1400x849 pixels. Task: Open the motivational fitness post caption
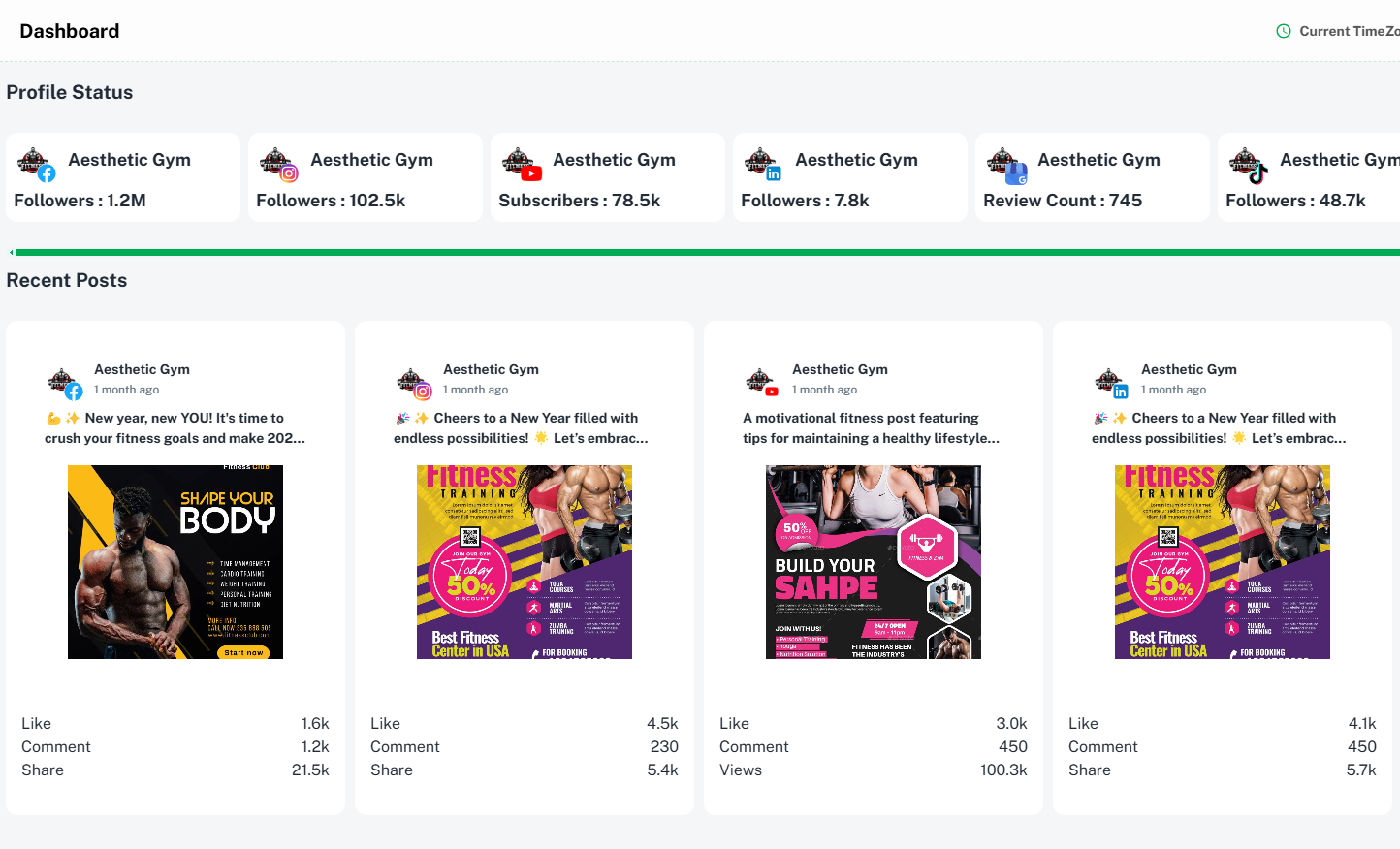coord(871,428)
